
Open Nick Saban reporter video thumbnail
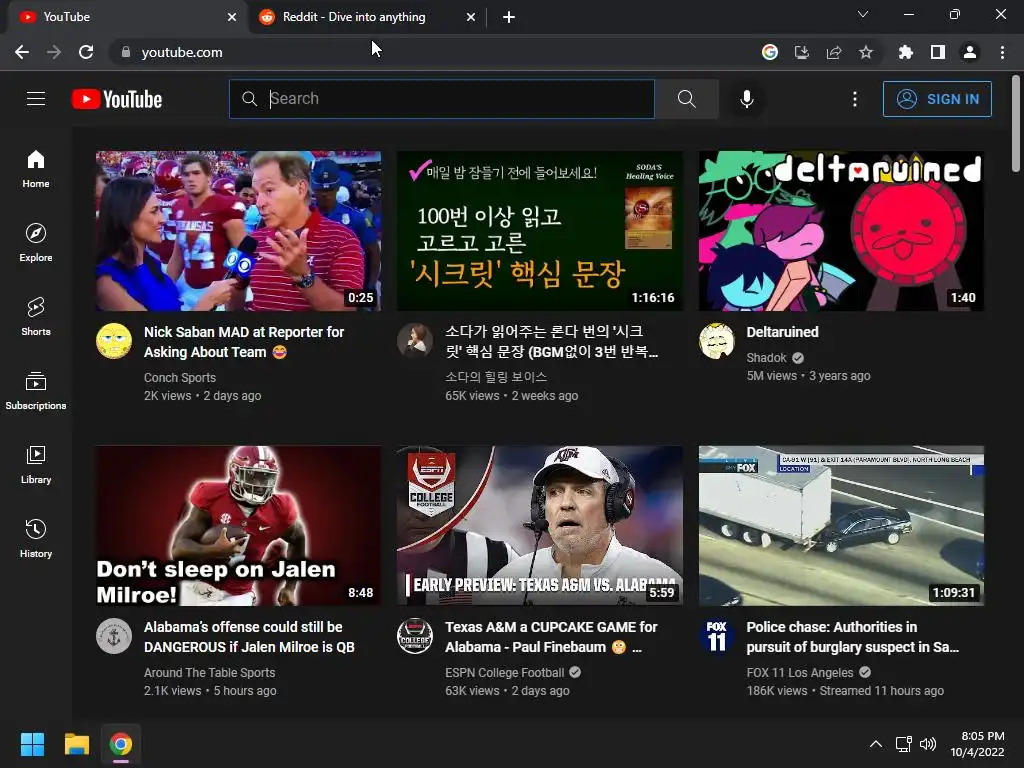[x=238, y=231]
